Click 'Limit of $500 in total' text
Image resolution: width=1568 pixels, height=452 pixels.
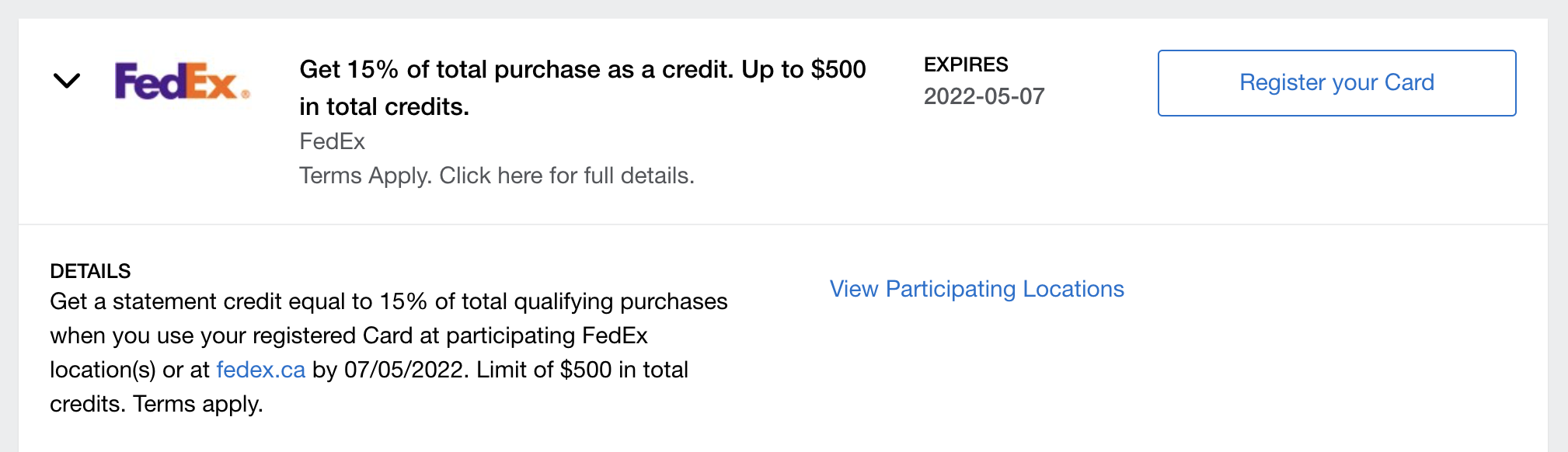pyautogui.click(x=582, y=370)
